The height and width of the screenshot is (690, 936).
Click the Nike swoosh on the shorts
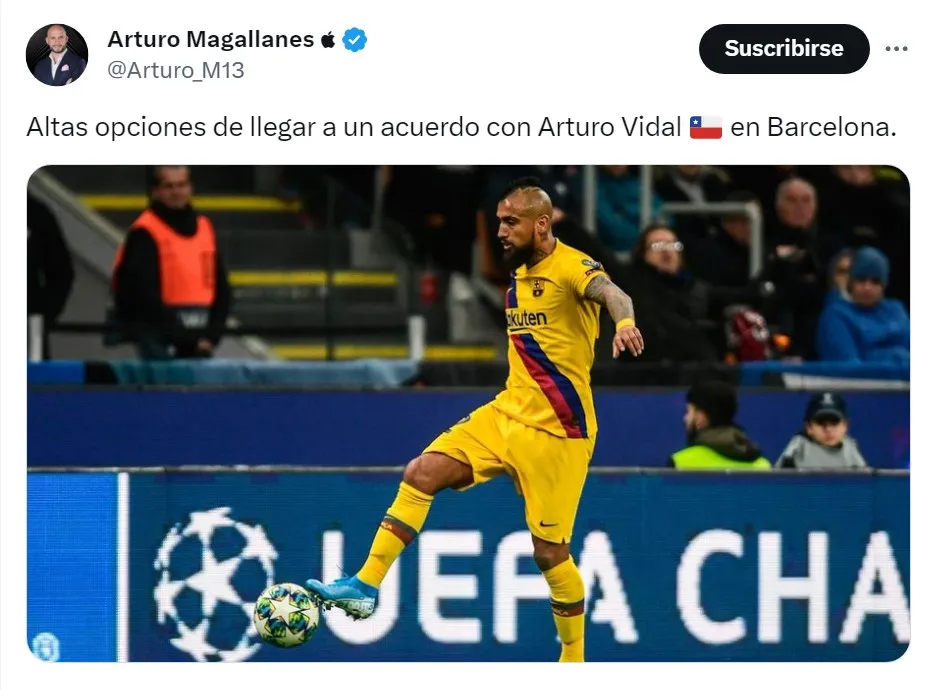[x=548, y=524]
